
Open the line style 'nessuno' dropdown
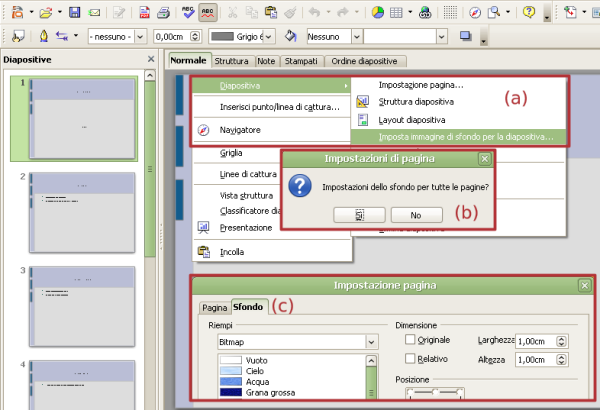point(139,37)
